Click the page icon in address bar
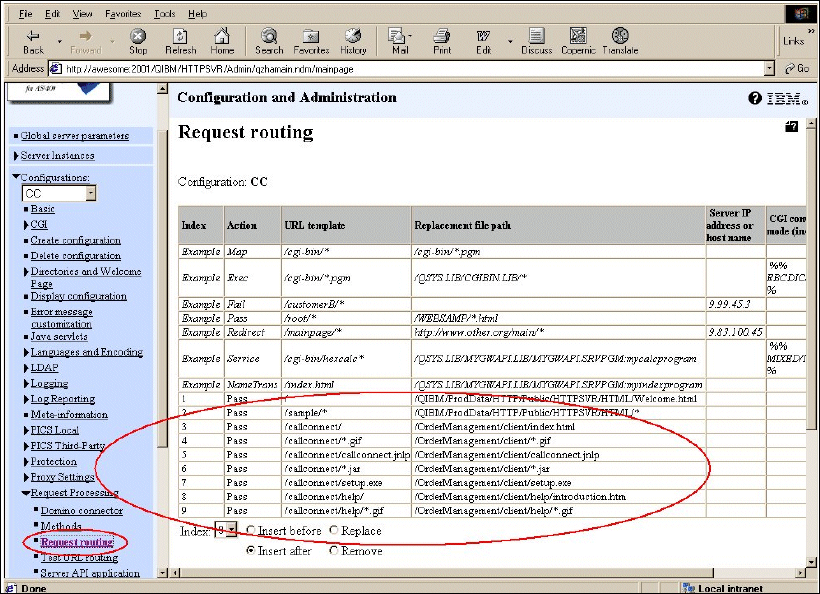 (55, 68)
